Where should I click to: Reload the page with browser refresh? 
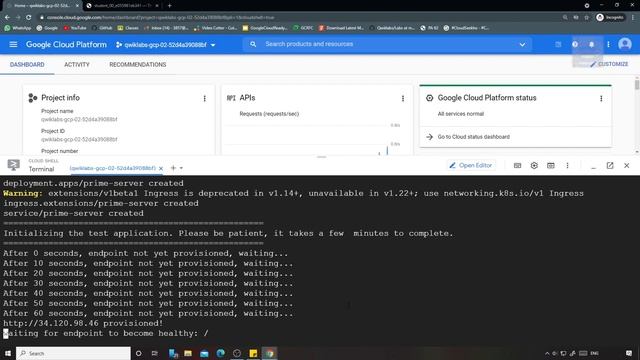click(x=29, y=18)
